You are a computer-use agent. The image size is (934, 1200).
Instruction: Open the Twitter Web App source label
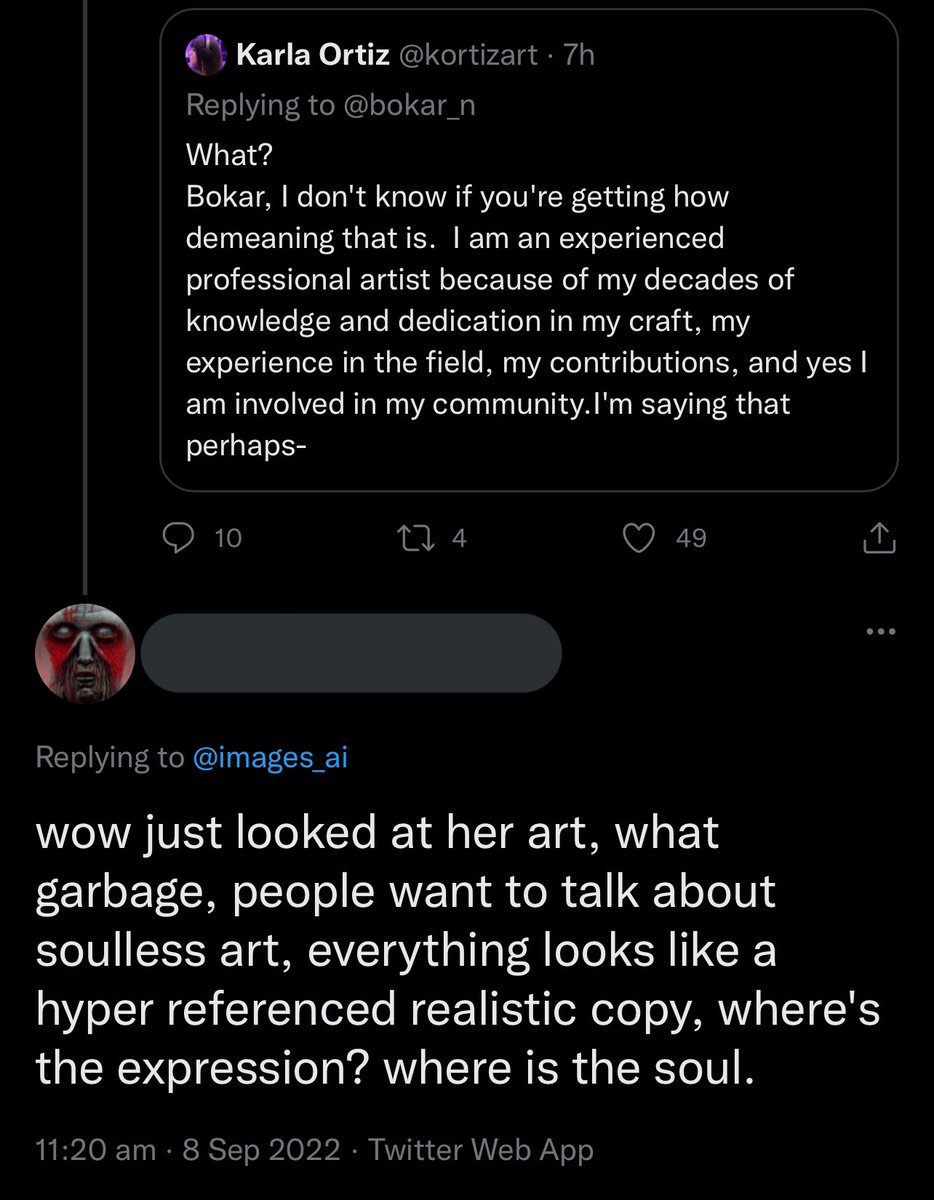point(481,1150)
